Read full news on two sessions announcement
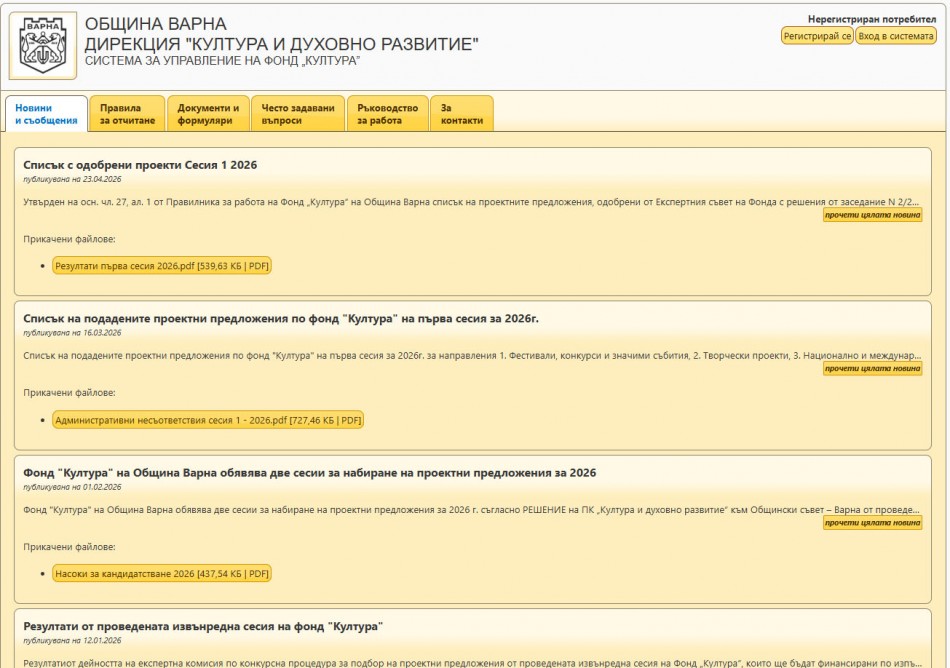 pyautogui.click(x=872, y=523)
